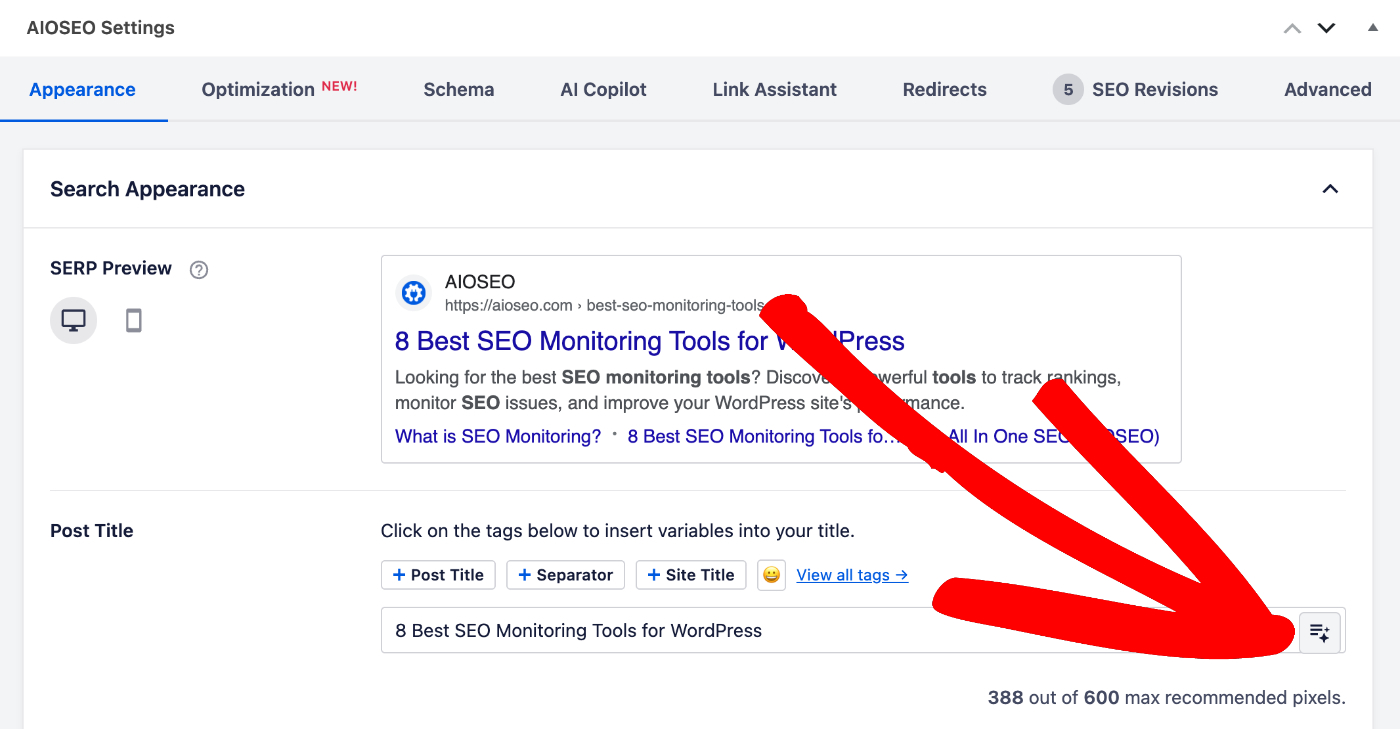
Task: Click the SERP preview headline link
Action: [650, 341]
